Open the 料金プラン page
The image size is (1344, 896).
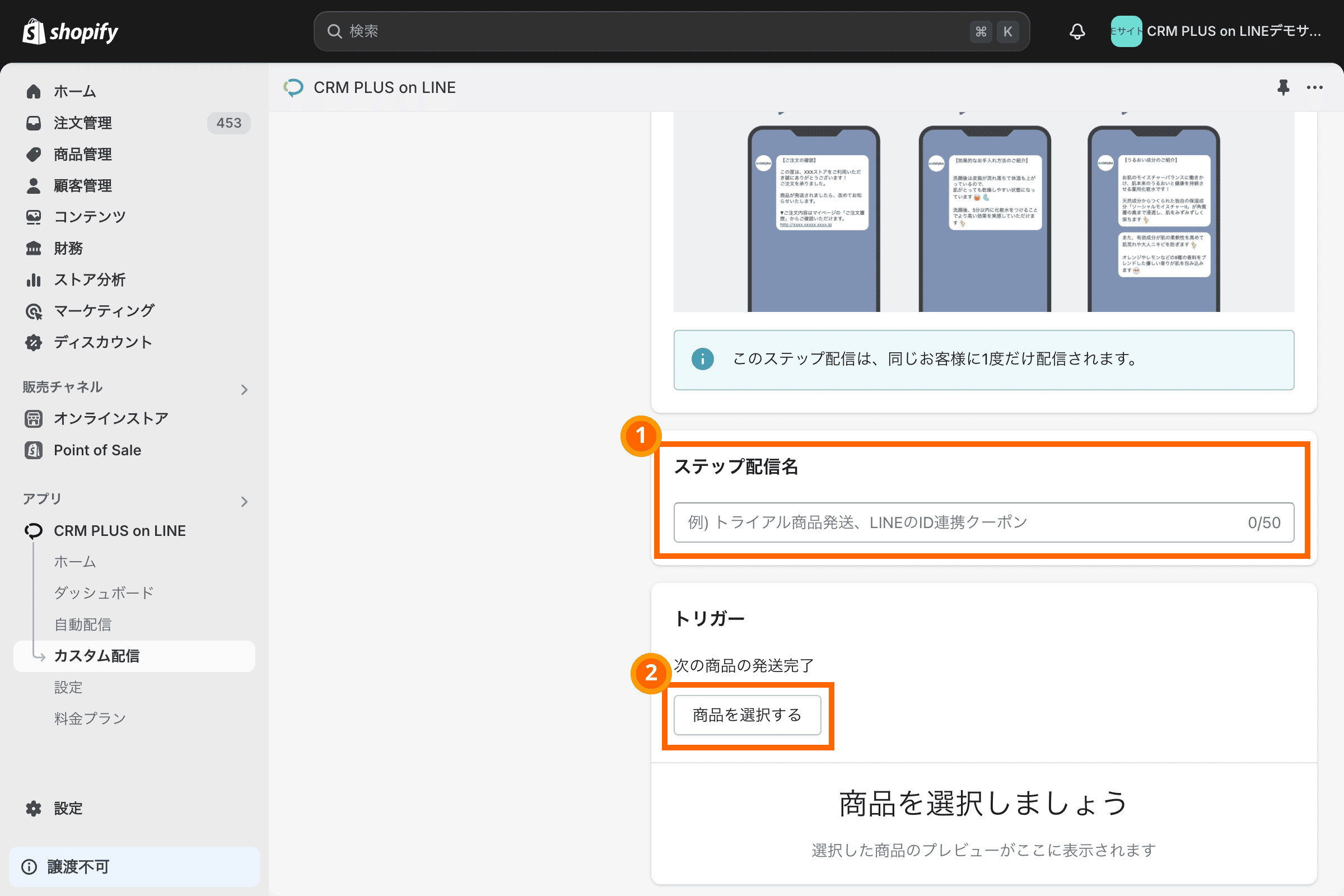(90, 718)
